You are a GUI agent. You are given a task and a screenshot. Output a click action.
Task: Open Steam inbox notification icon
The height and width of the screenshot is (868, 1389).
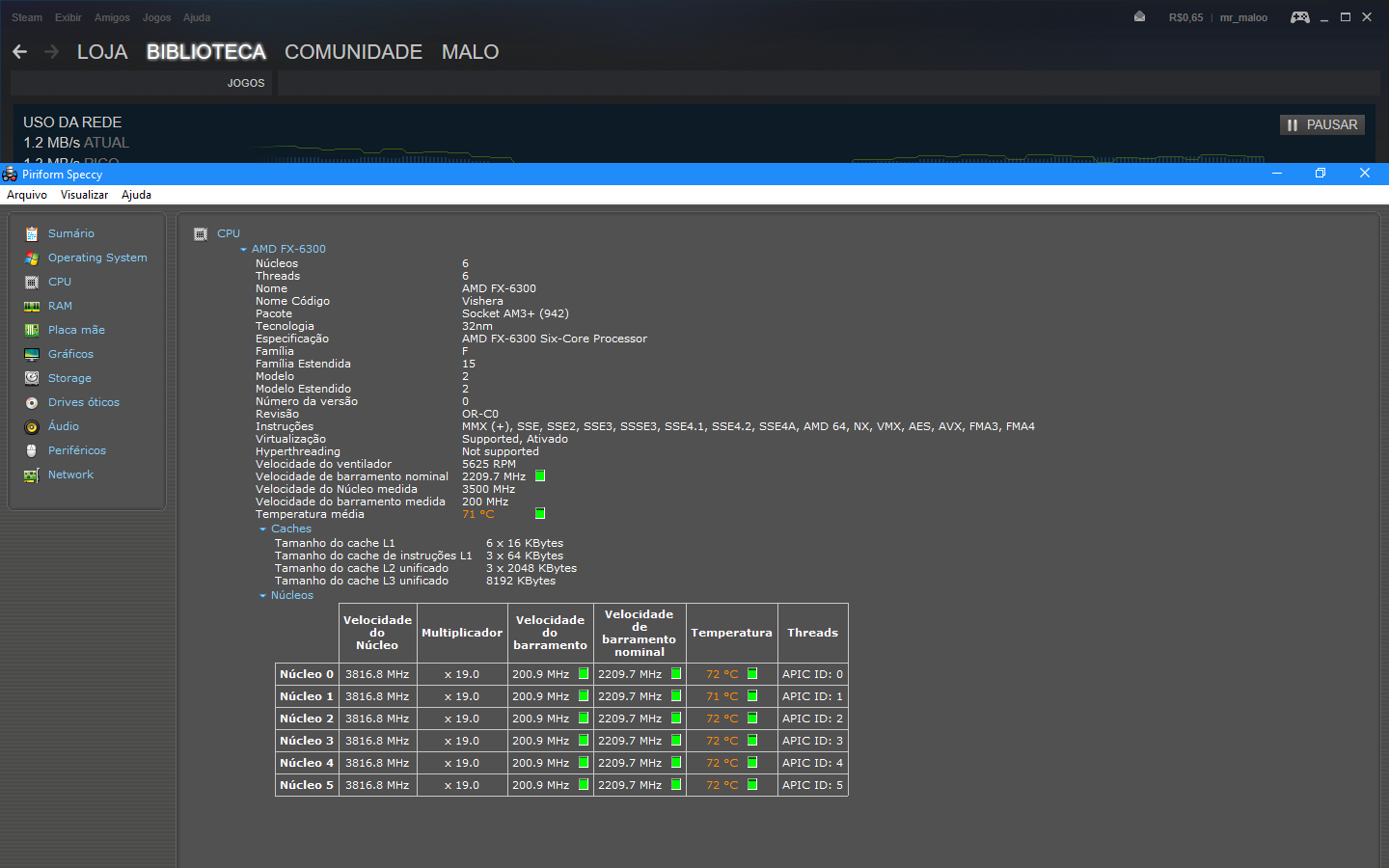click(x=1139, y=16)
